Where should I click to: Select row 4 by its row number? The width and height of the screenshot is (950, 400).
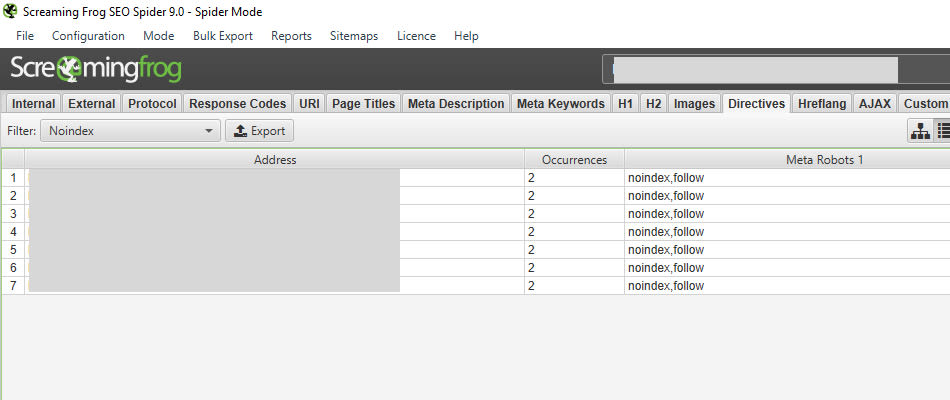13,232
